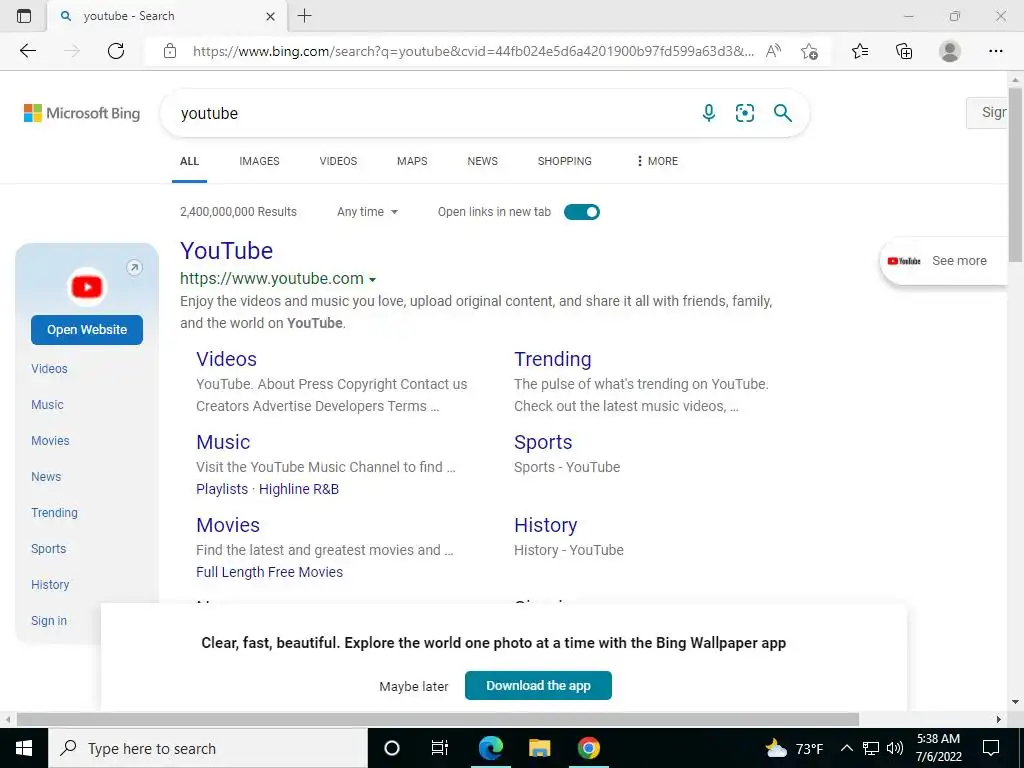The height and width of the screenshot is (768, 1024).
Task: Click the browser Back arrow
Action: 27,51
